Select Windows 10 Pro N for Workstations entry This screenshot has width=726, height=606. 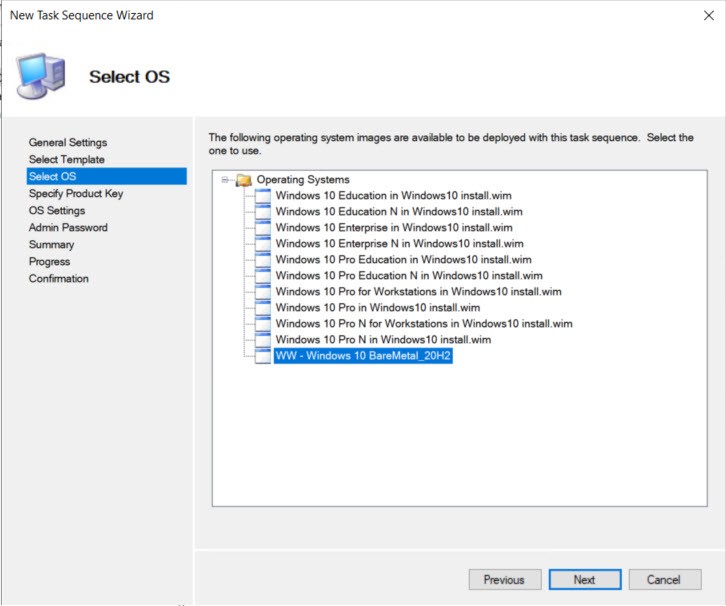click(x=424, y=324)
